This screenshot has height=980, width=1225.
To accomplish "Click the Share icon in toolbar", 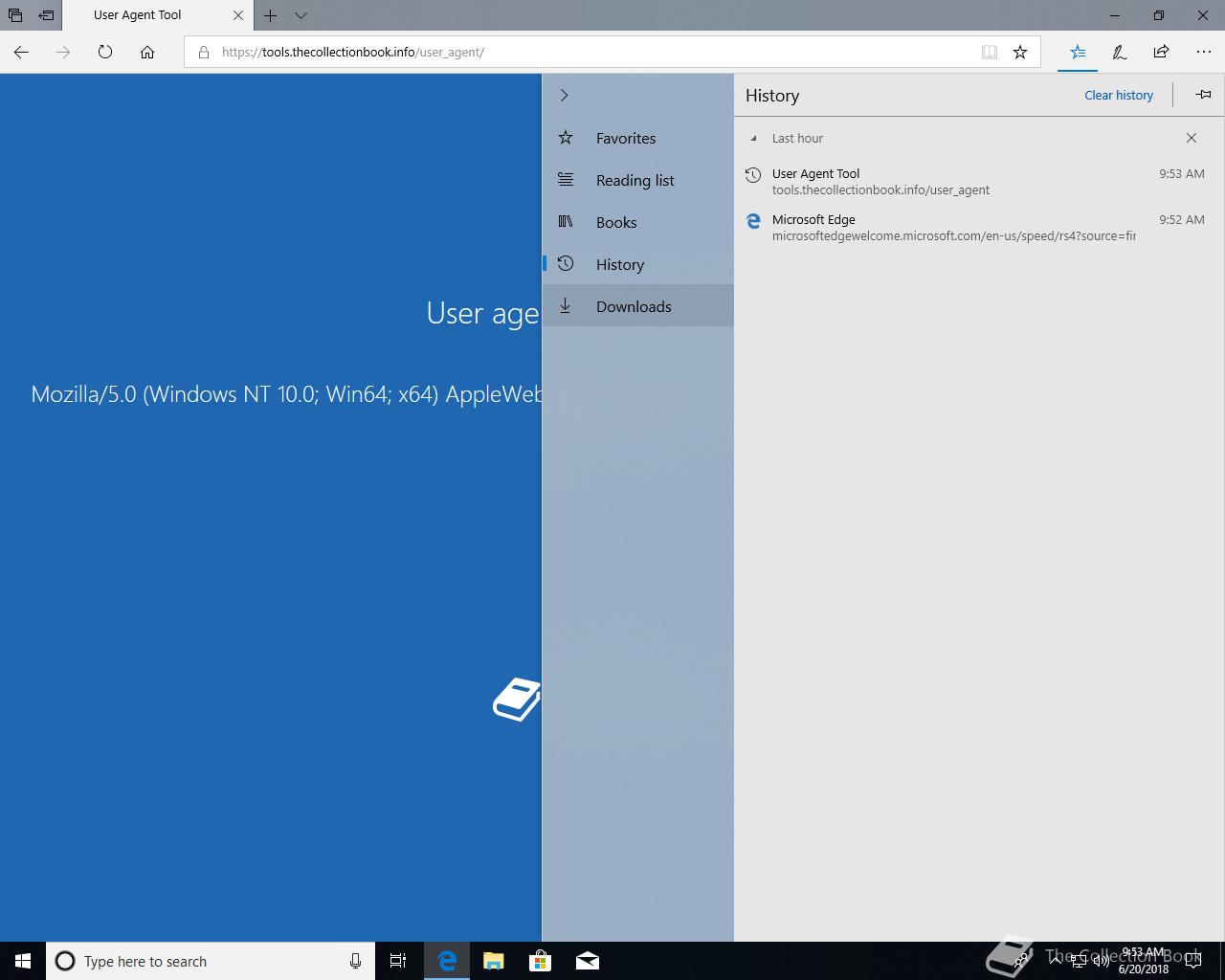I will [x=1161, y=52].
